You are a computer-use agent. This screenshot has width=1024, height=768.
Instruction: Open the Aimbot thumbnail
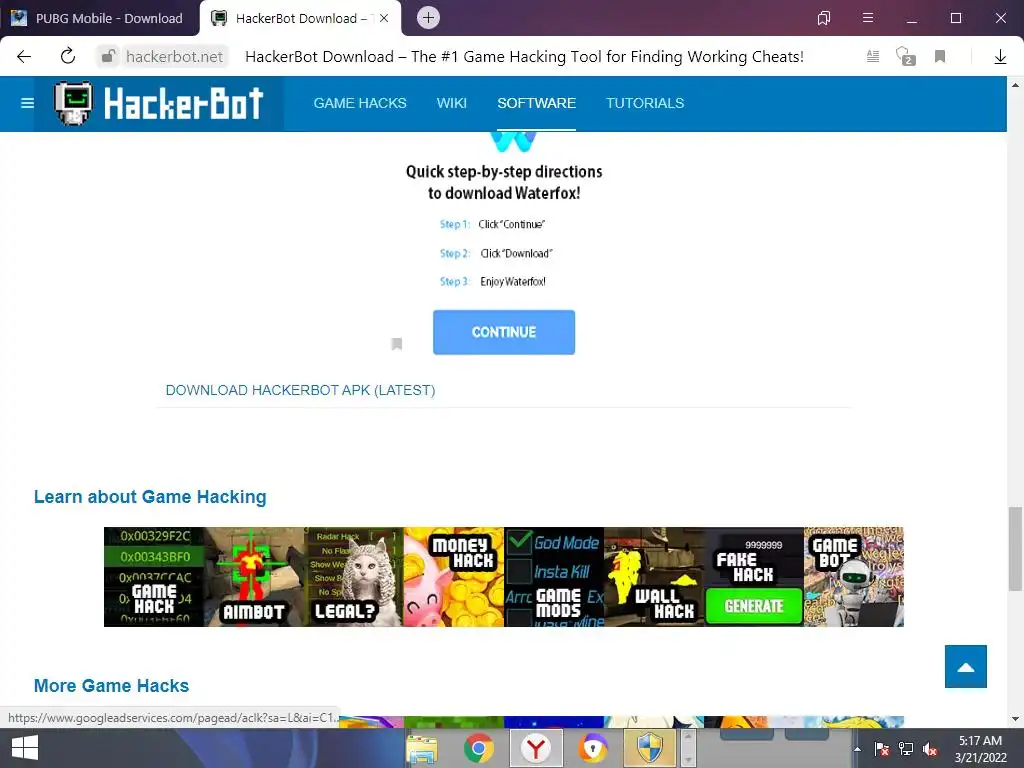click(254, 577)
